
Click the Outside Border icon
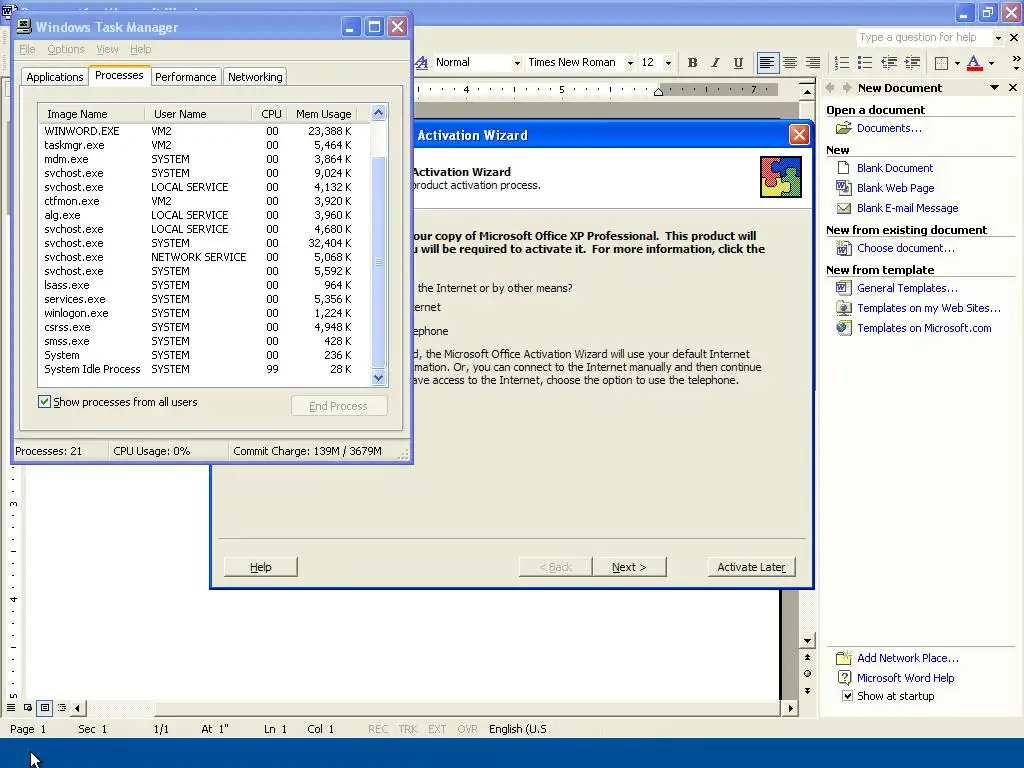click(941, 63)
